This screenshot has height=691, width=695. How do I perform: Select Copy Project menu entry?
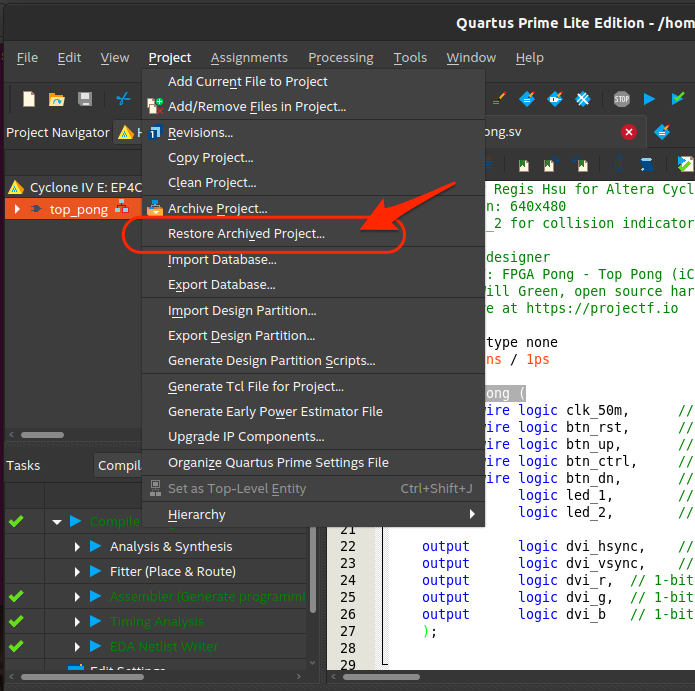pos(313,158)
